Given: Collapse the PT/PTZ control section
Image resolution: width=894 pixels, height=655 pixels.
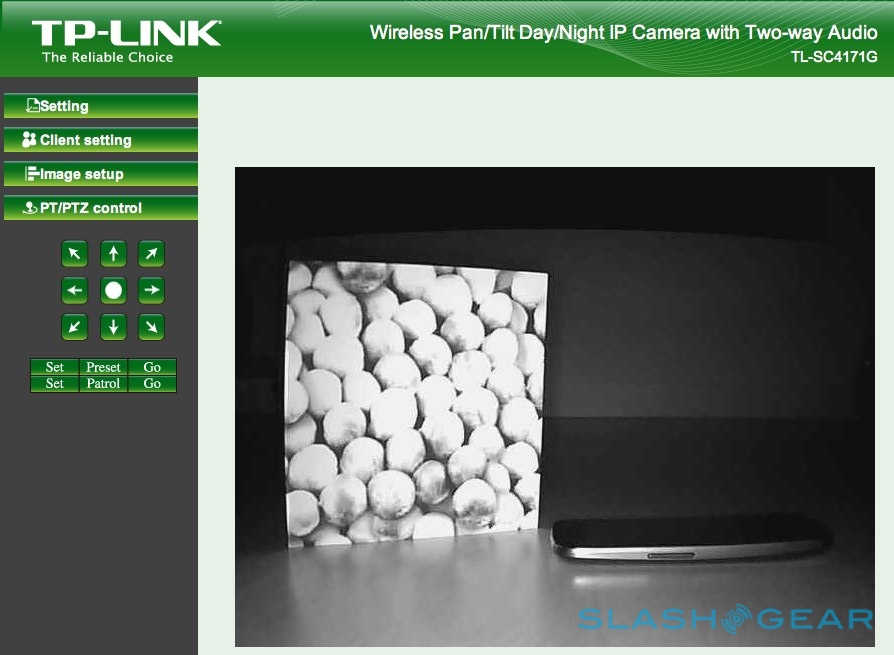Looking at the screenshot, I should click(99, 208).
